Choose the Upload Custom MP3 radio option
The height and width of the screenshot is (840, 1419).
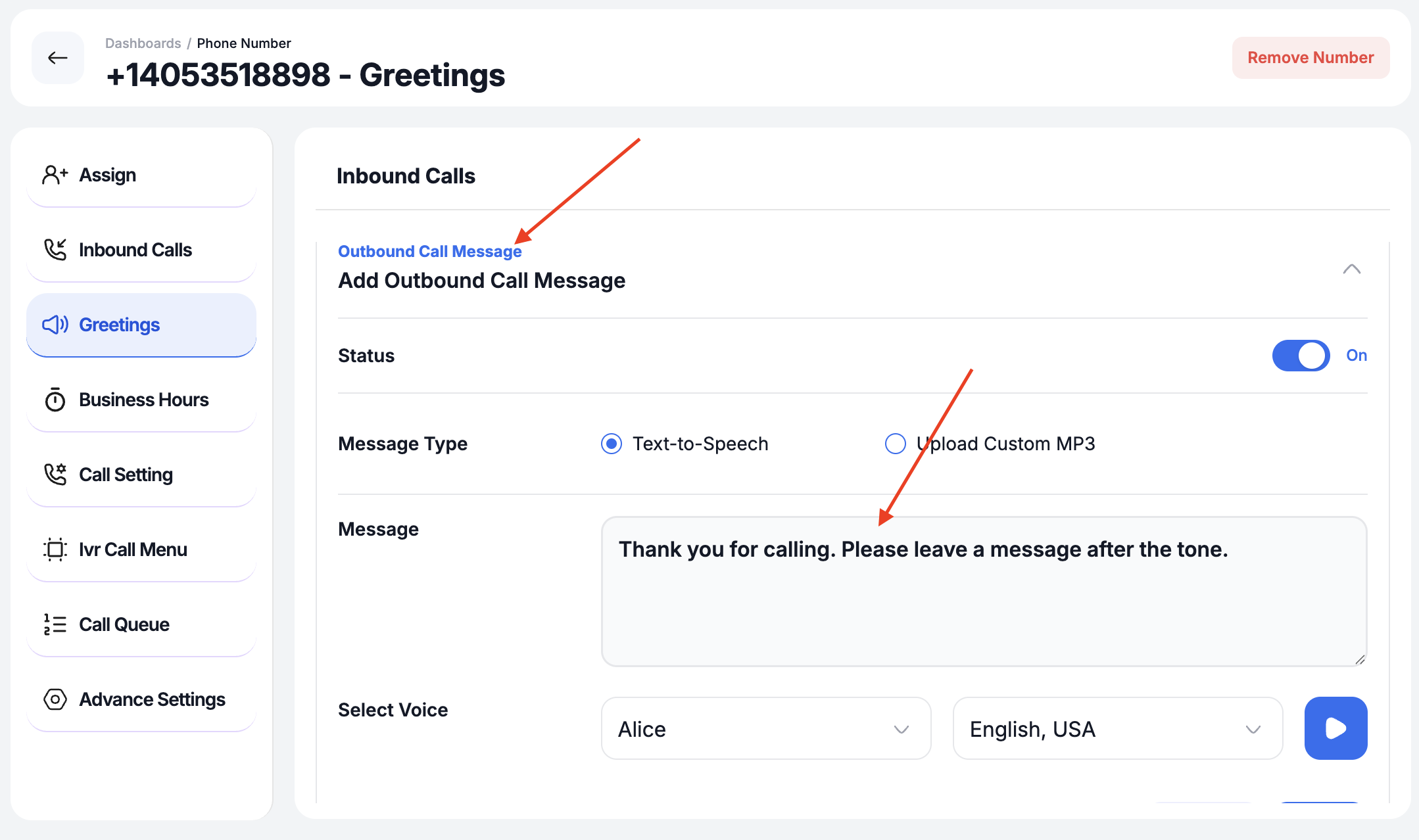[x=896, y=444]
